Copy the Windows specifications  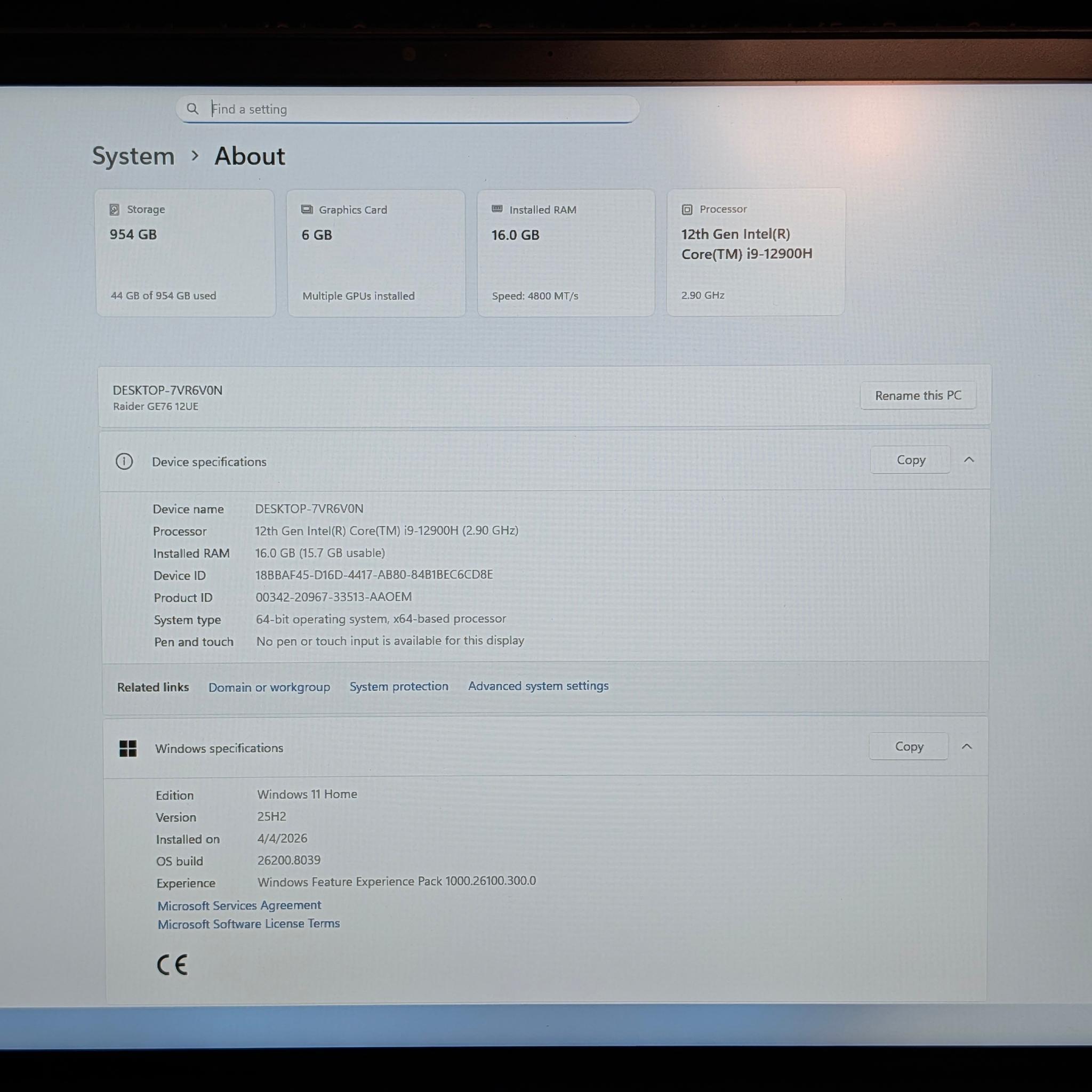(909, 746)
